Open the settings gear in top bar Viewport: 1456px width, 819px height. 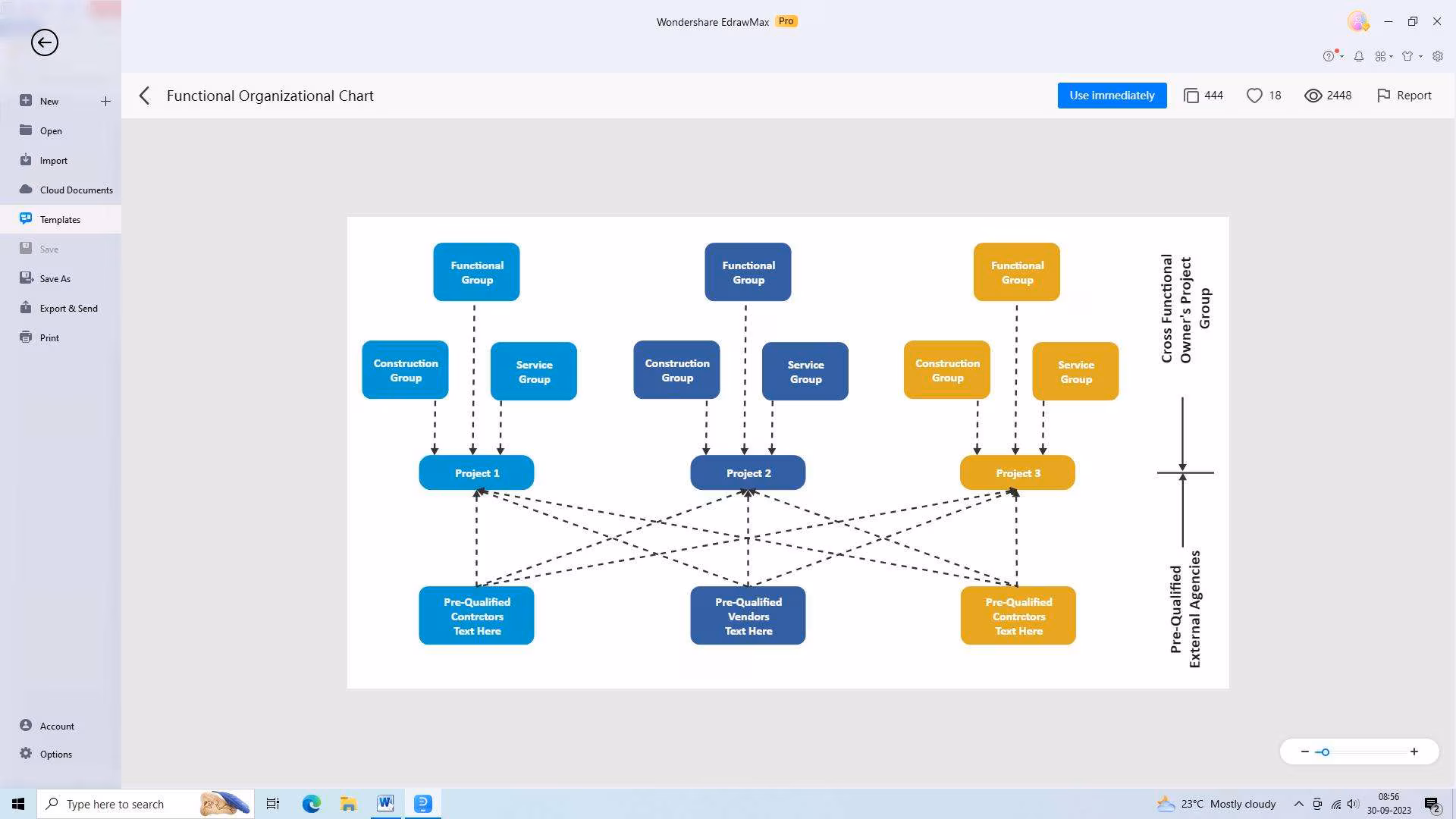point(1438,56)
